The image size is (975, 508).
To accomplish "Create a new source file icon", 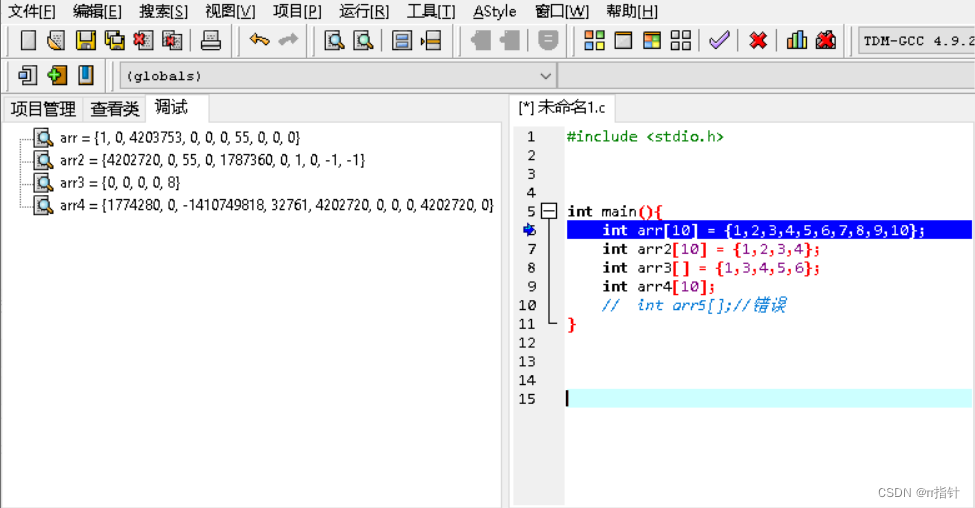I will click(28, 40).
